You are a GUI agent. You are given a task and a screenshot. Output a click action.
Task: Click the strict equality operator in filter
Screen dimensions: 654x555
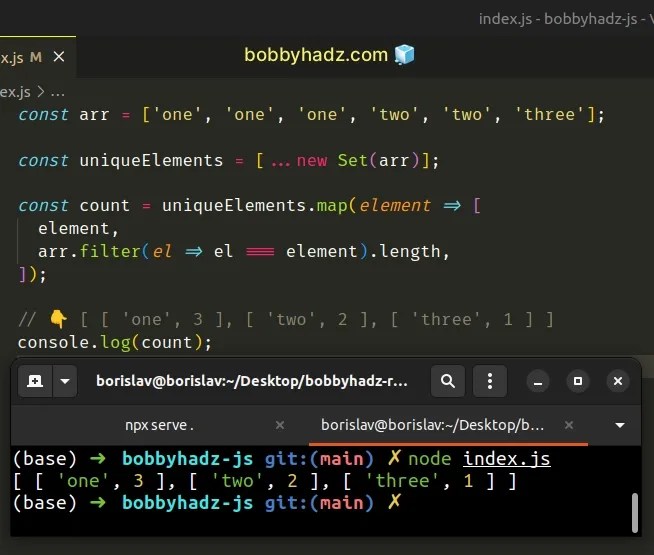(260, 252)
